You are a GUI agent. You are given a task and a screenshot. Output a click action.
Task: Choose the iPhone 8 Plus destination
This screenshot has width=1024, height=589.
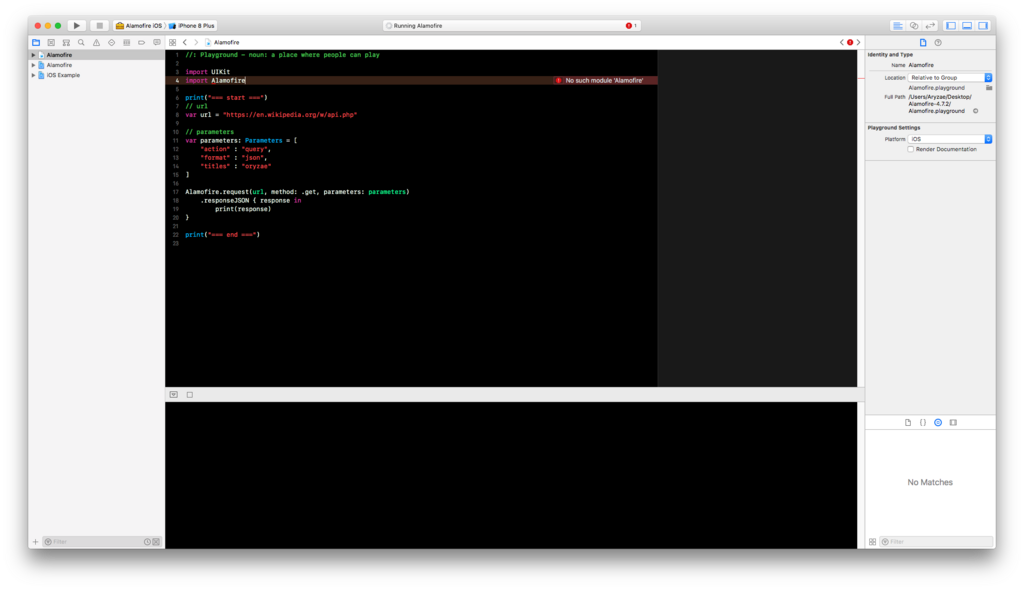pyautogui.click(x=192, y=25)
